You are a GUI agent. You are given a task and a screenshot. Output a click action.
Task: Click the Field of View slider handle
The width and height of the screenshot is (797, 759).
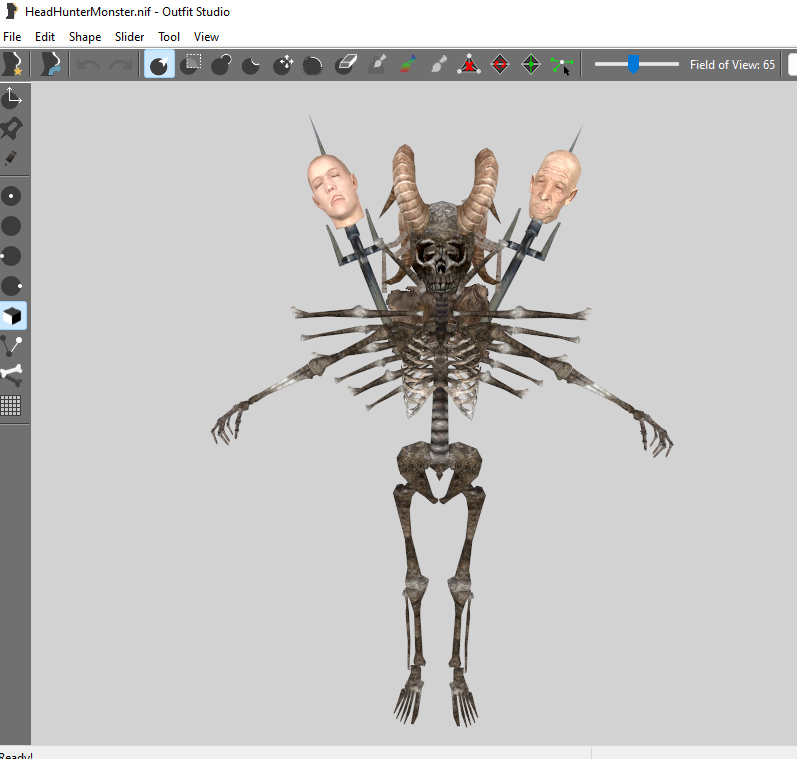(633, 65)
